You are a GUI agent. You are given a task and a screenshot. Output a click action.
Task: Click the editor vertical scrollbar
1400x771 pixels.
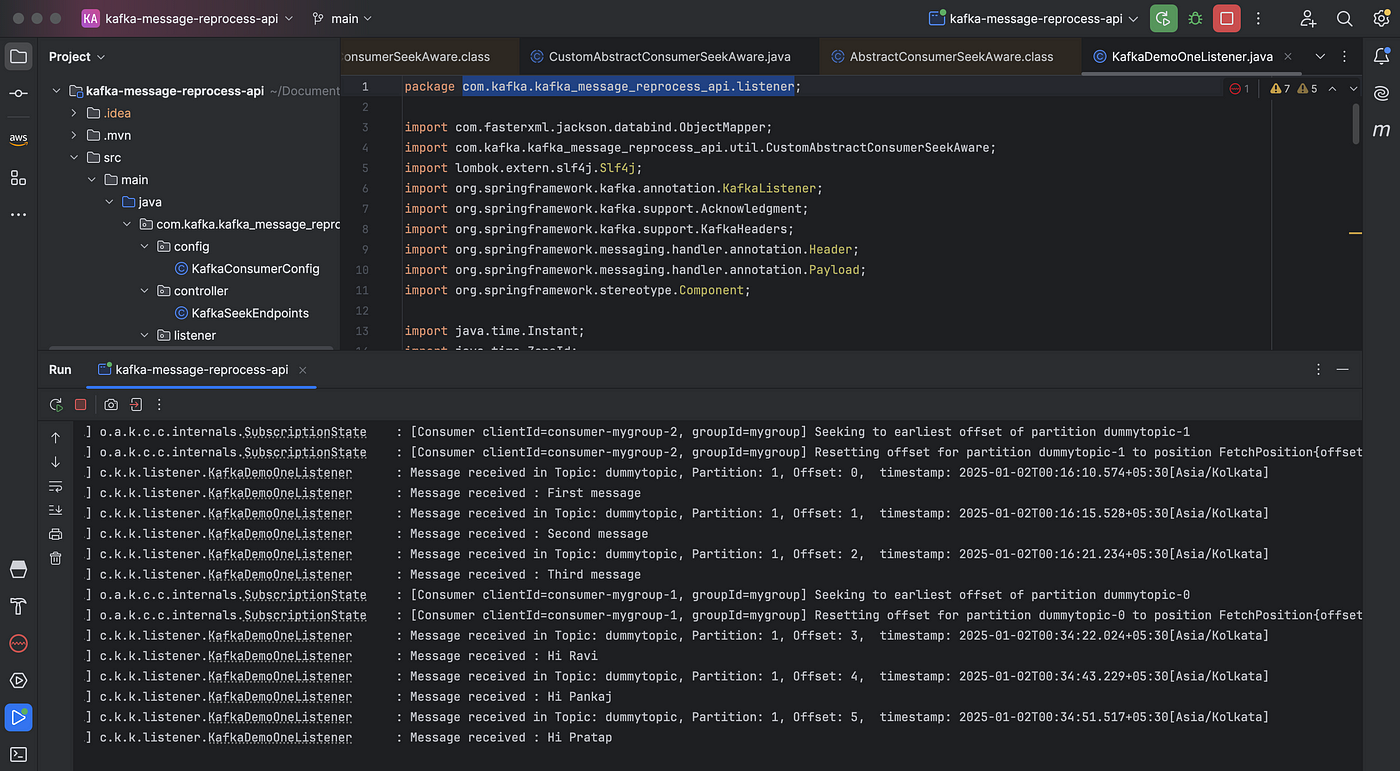1356,123
